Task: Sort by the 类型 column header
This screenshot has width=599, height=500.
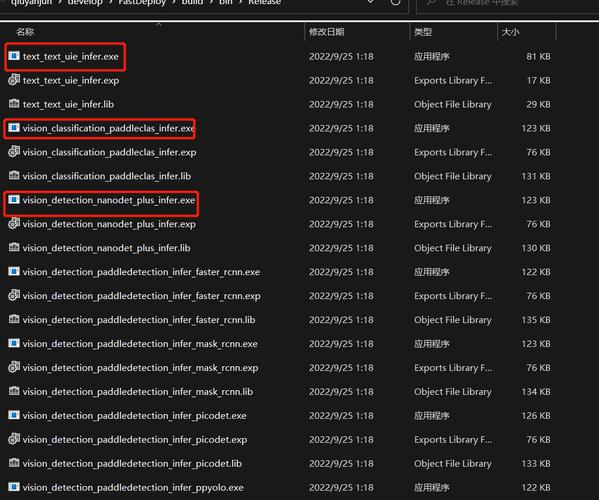Action: pyautogui.click(x=423, y=32)
